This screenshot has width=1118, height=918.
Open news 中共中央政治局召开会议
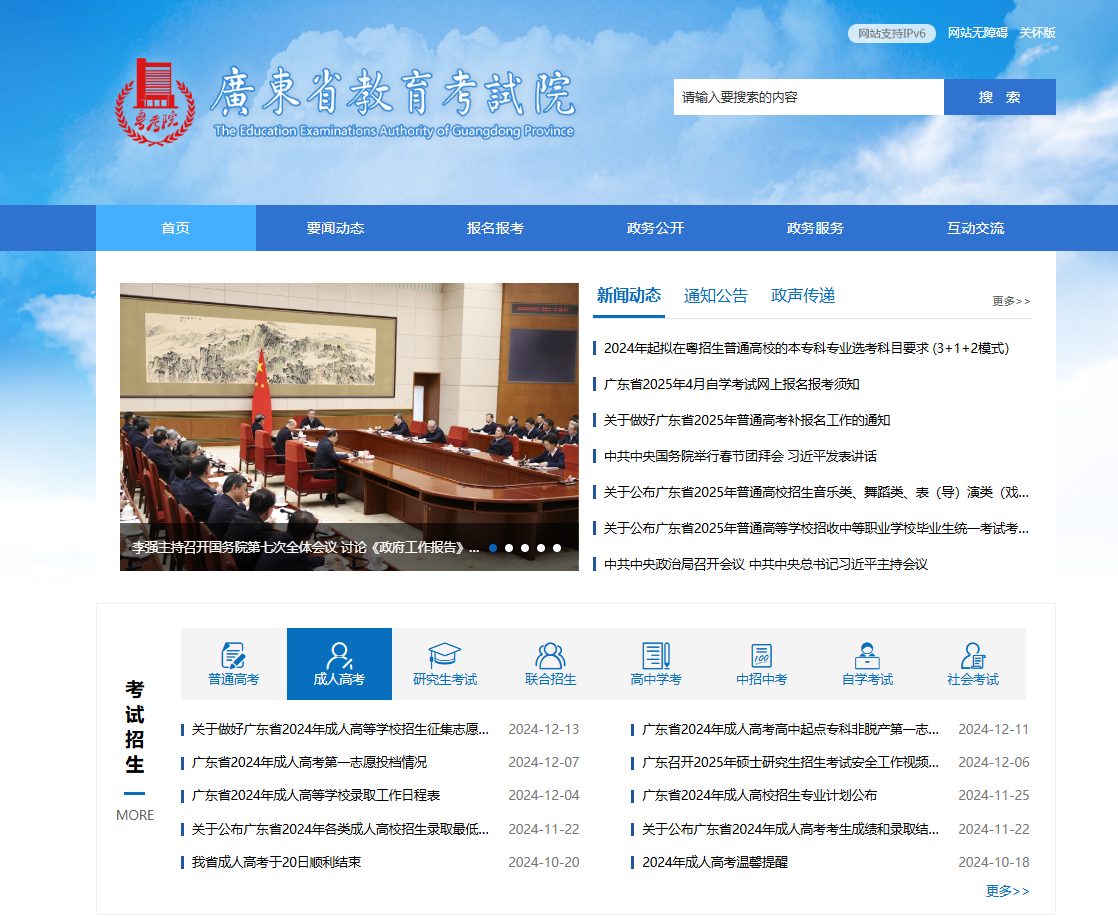coord(766,564)
